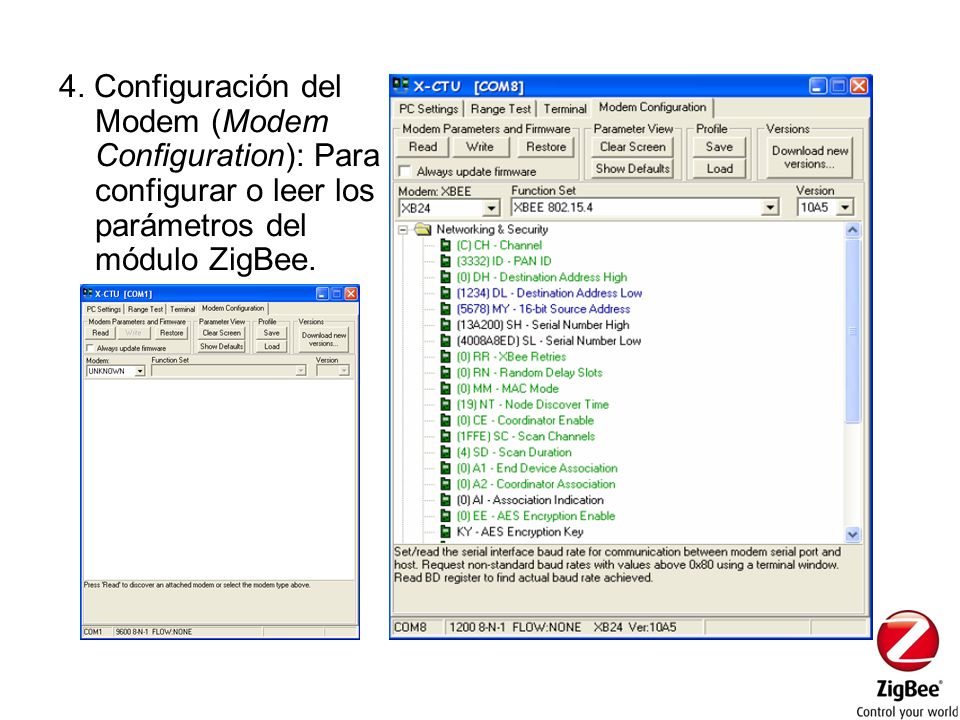Image resolution: width=960 pixels, height=720 pixels.
Task: Collapse the Networking & Security tree node
Action: click(x=403, y=230)
